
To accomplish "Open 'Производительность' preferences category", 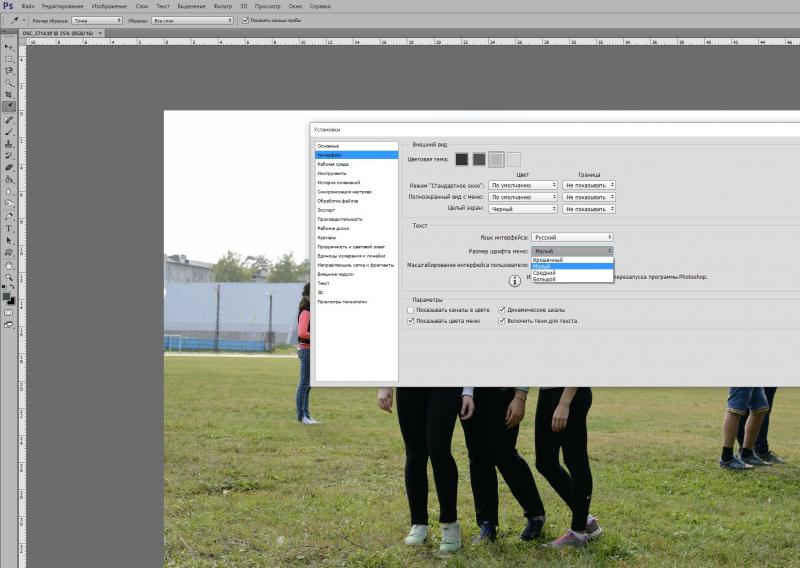I will click(357, 219).
